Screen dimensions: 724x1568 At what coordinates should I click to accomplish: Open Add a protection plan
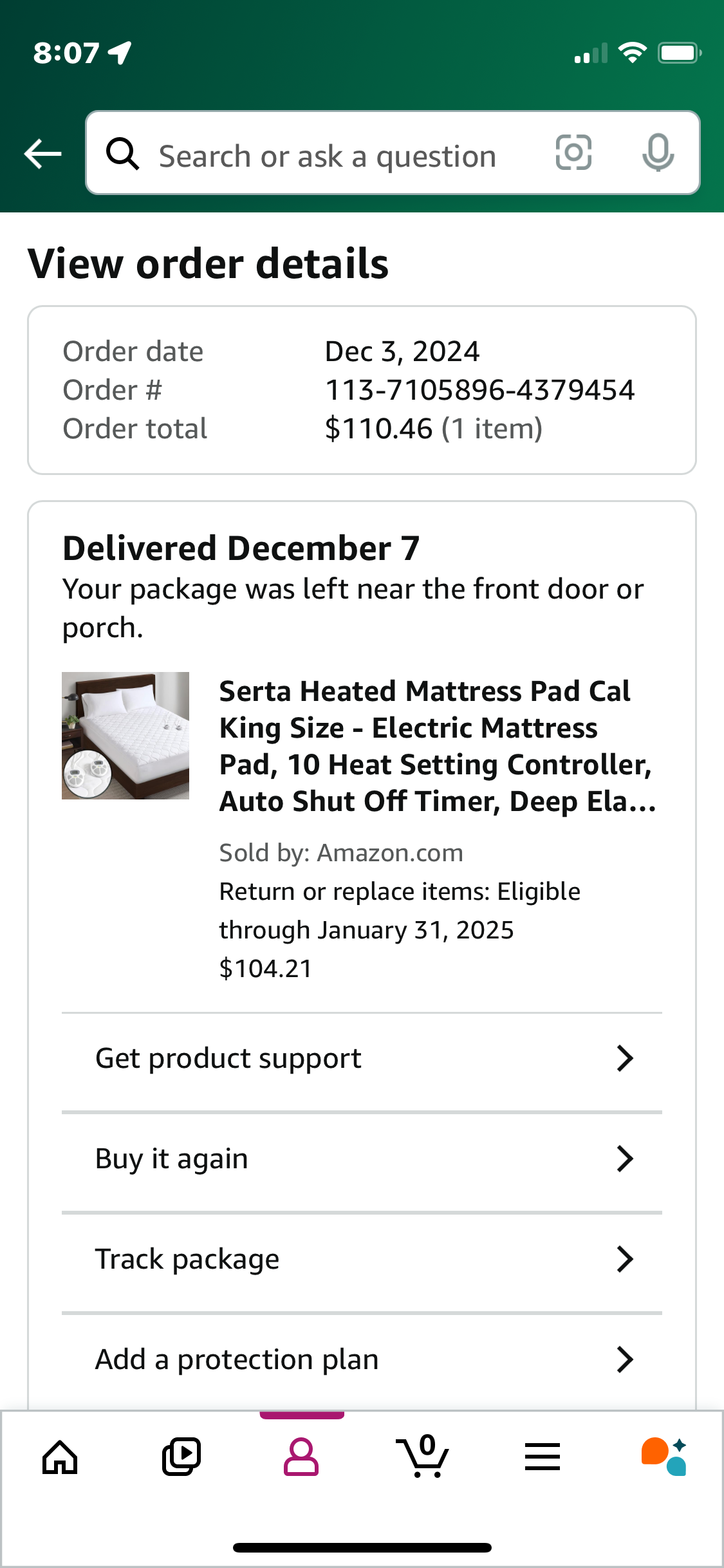(362, 1359)
